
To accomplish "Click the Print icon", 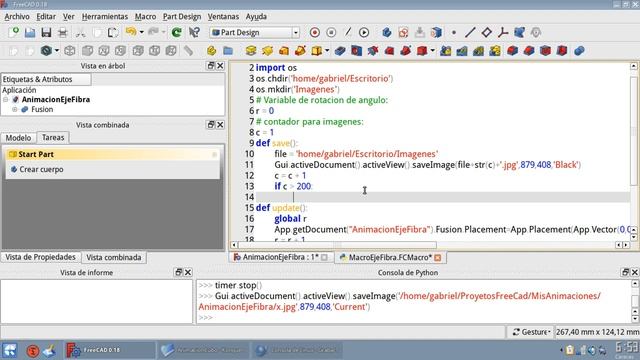I will coord(62,32).
